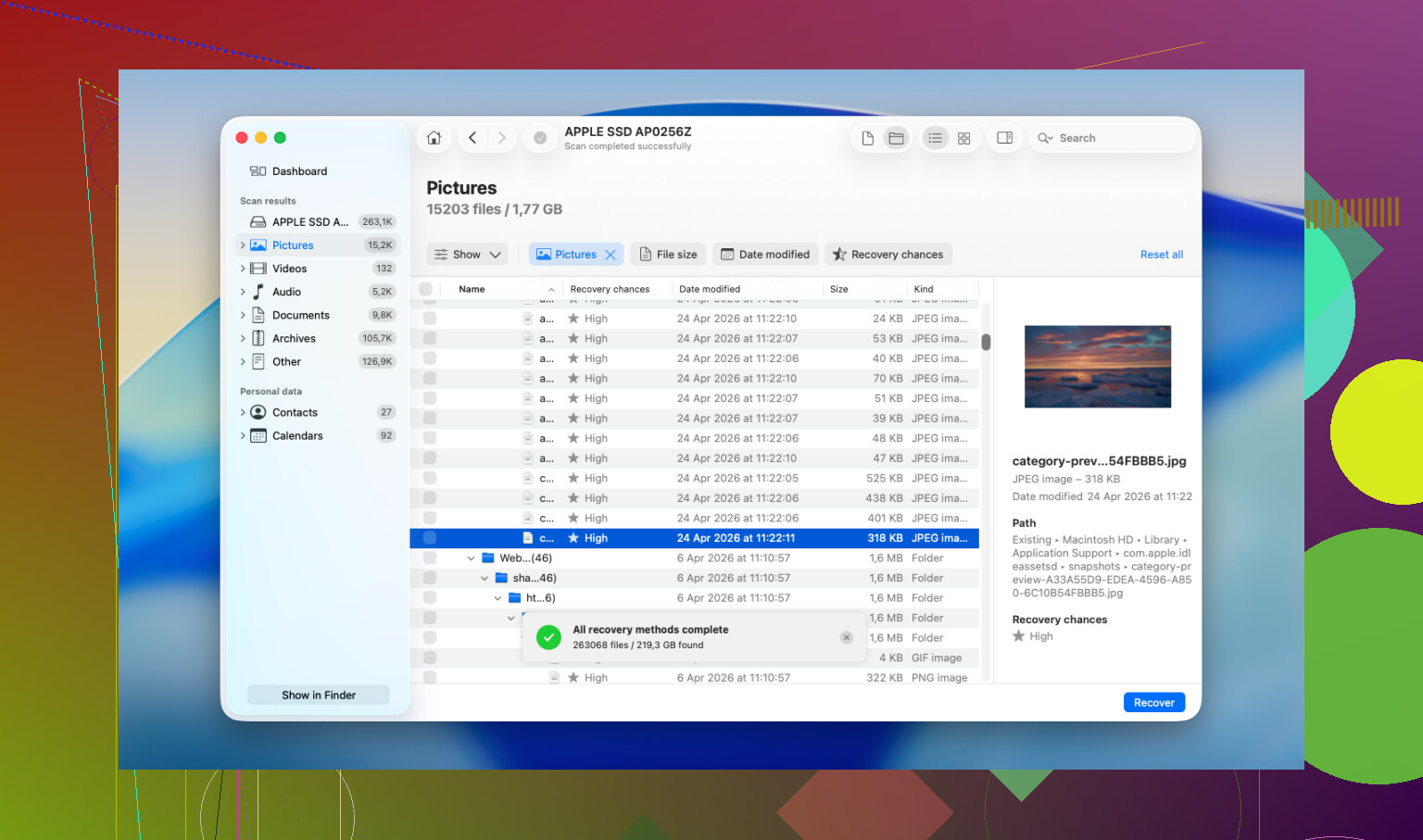This screenshot has width=1423, height=840.
Task: Expand the Contacts category chevron
Action: 243,412
